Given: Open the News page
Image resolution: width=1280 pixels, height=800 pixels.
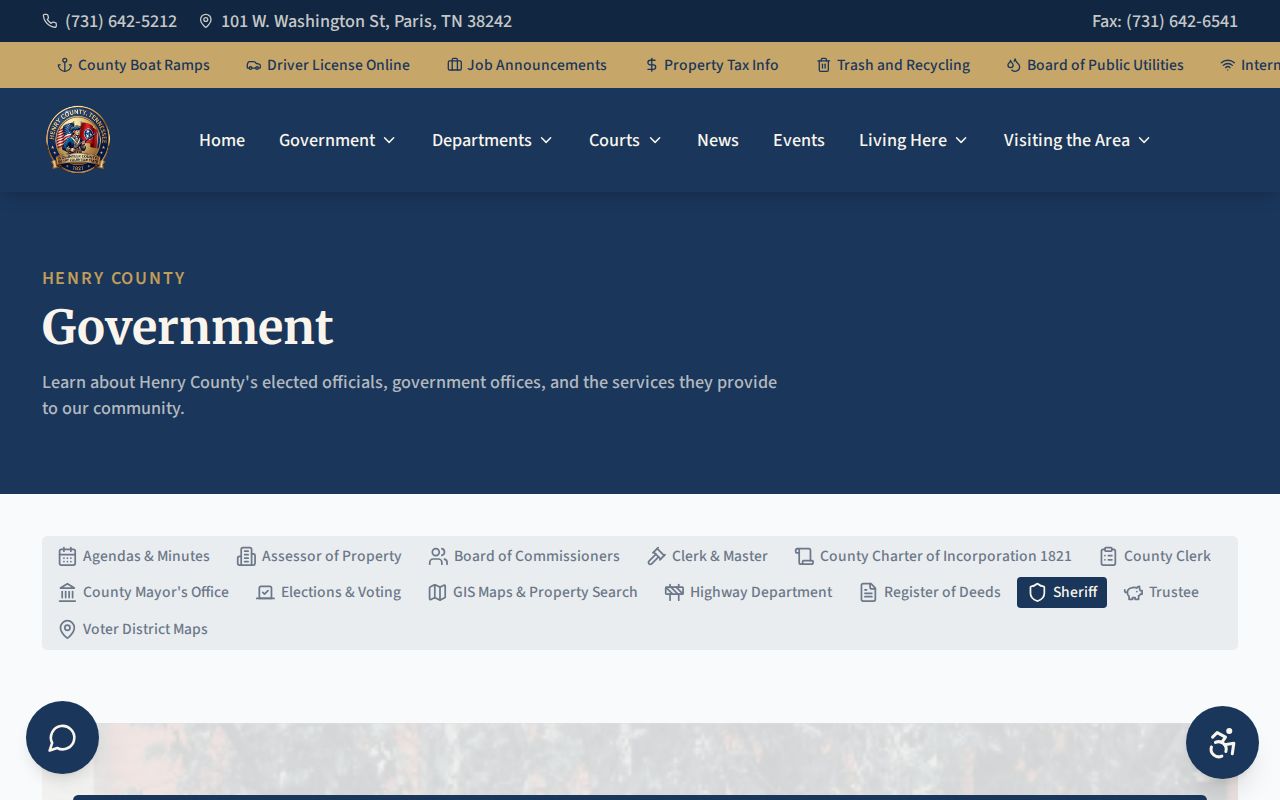Looking at the screenshot, I should pyautogui.click(x=718, y=140).
